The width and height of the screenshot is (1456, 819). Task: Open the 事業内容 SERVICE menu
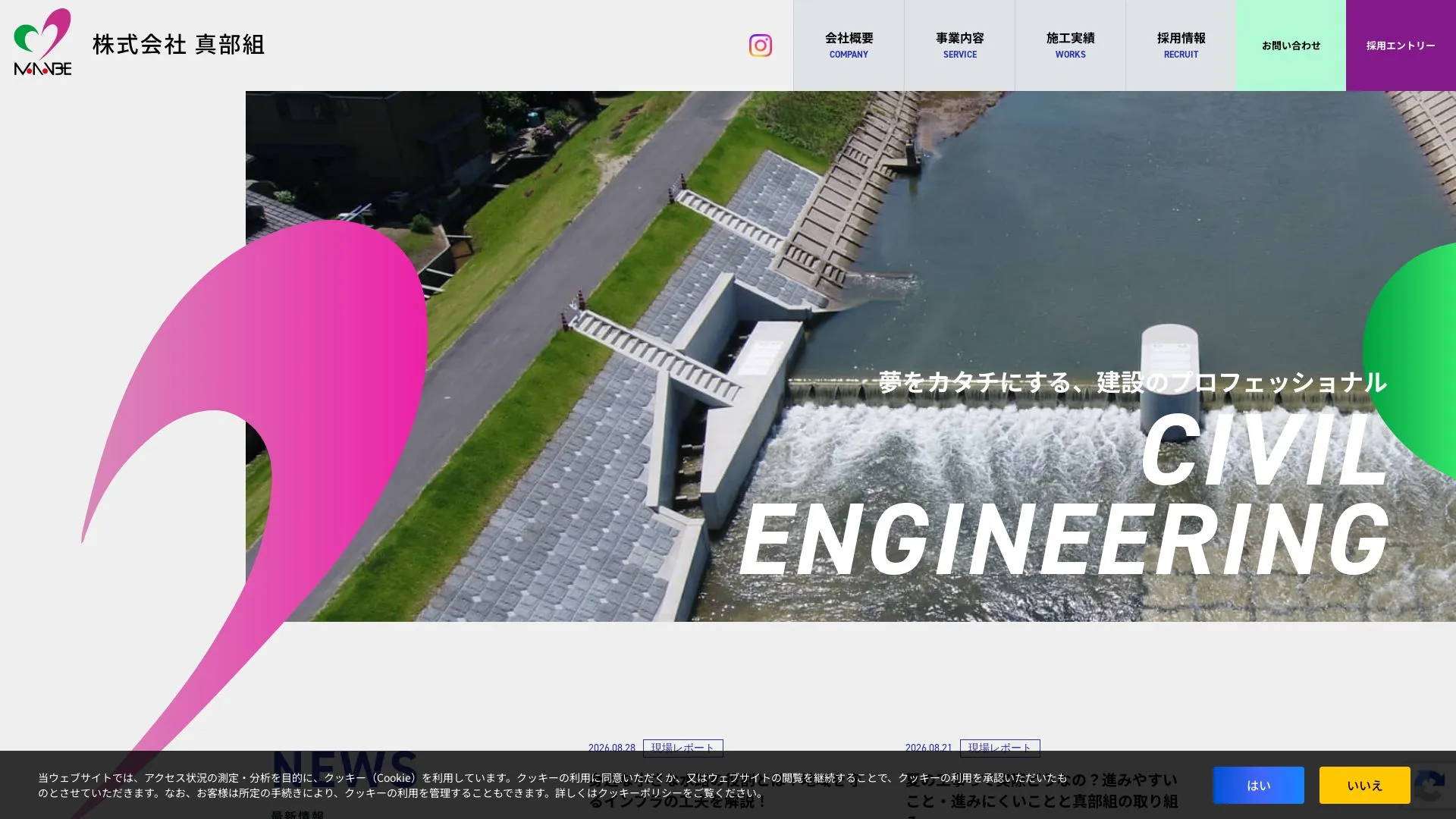959,45
